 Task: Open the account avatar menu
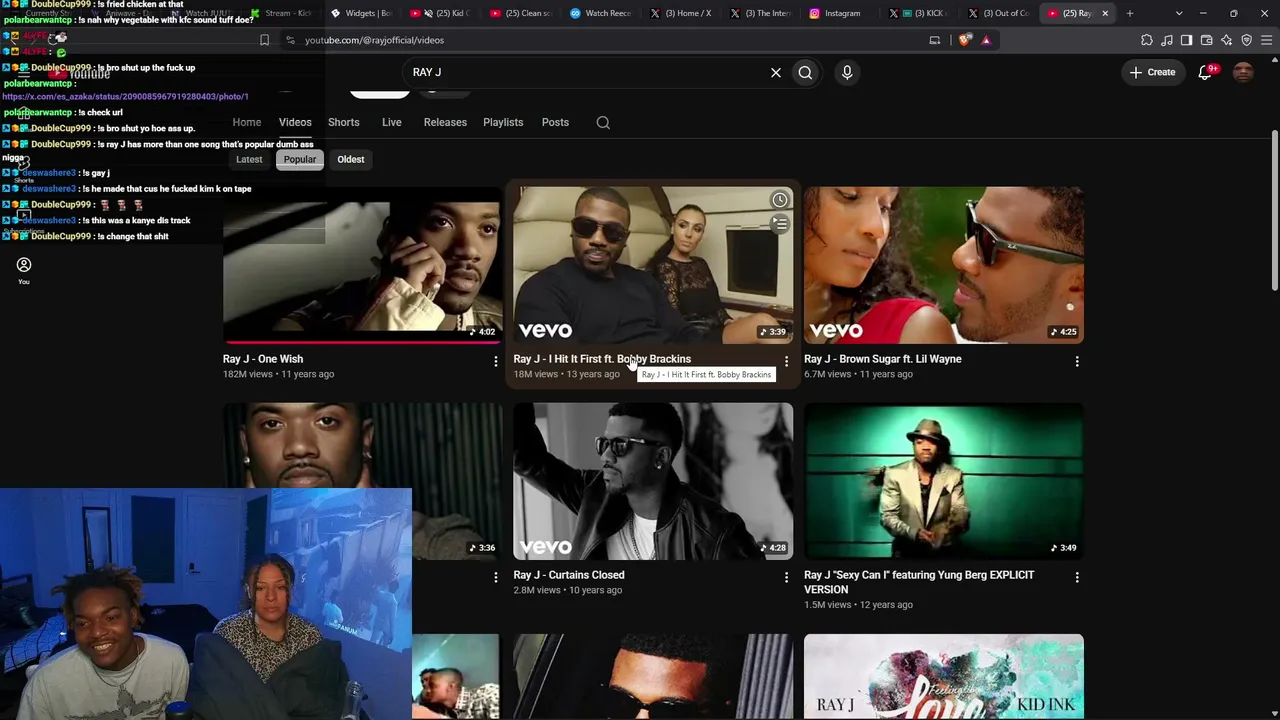[x=1243, y=72]
